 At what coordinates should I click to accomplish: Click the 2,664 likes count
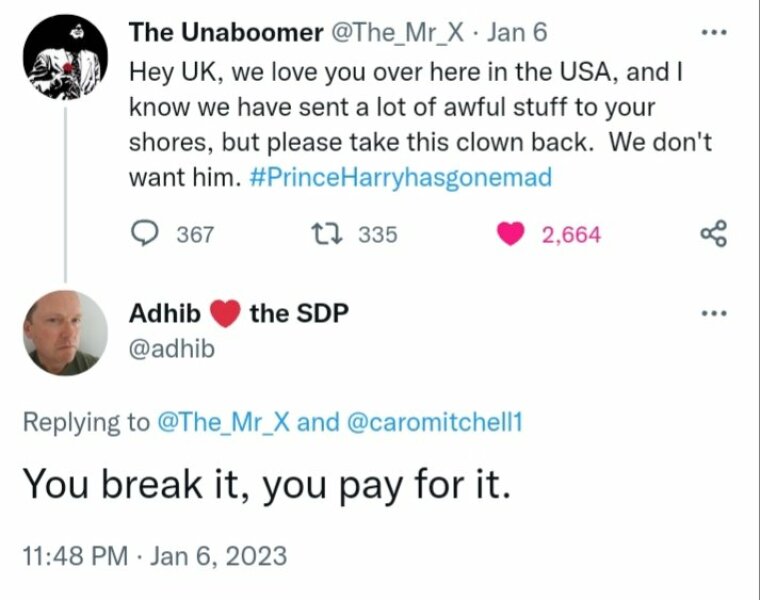click(571, 234)
